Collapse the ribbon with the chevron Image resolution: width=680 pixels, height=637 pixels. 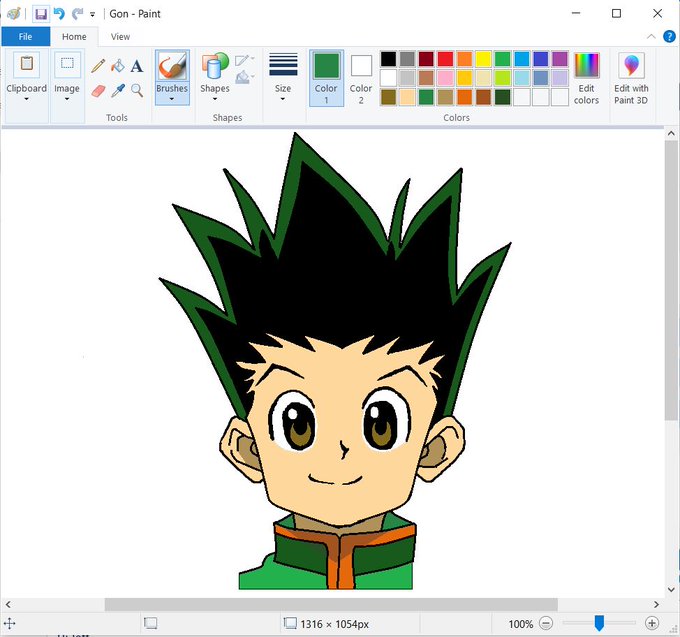tap(651, 37)
